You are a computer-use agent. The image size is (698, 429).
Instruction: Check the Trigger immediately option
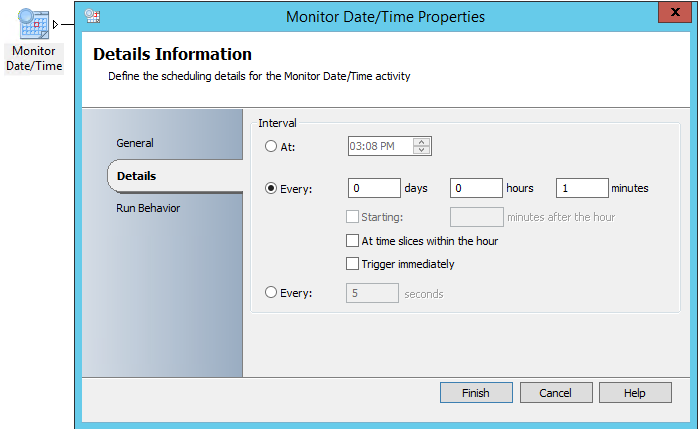point(352,264)
